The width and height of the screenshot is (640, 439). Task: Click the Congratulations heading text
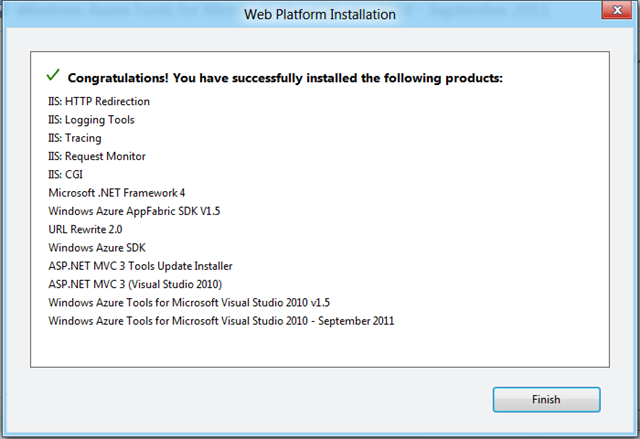(x=285, y=78)
